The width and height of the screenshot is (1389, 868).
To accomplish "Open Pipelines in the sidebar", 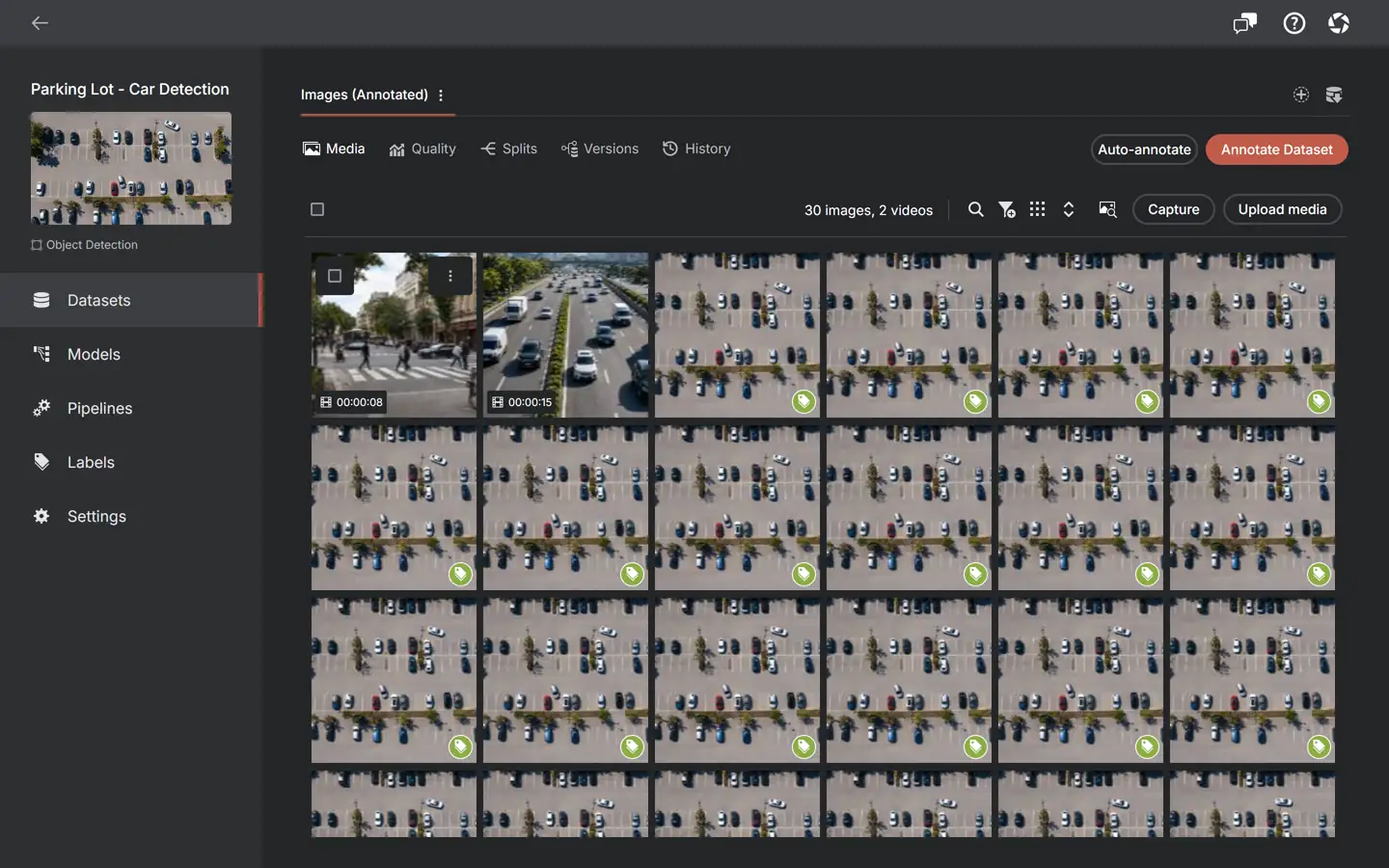I will [x=131, y=408].
